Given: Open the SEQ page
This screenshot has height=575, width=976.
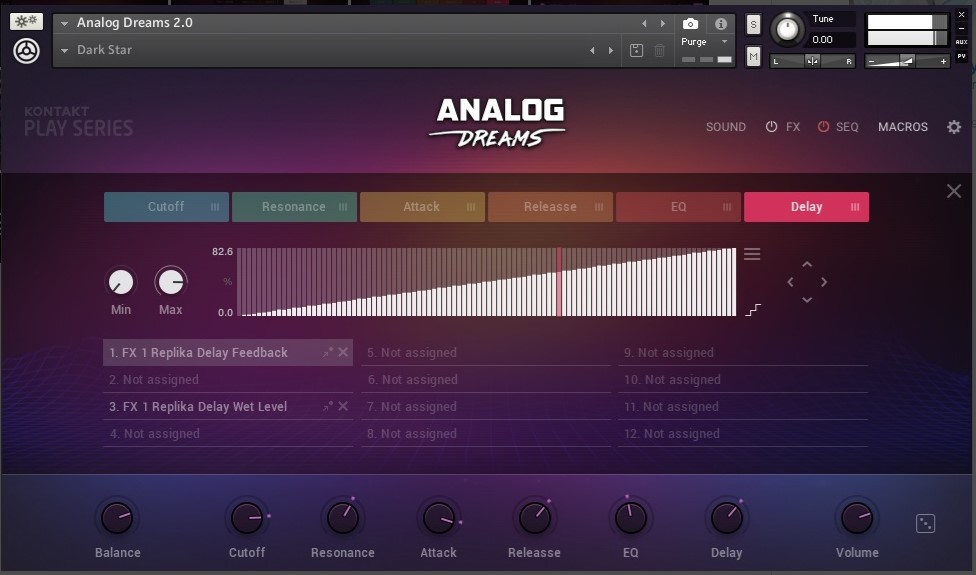Looking at the screenshot, I should click(847, 127).
